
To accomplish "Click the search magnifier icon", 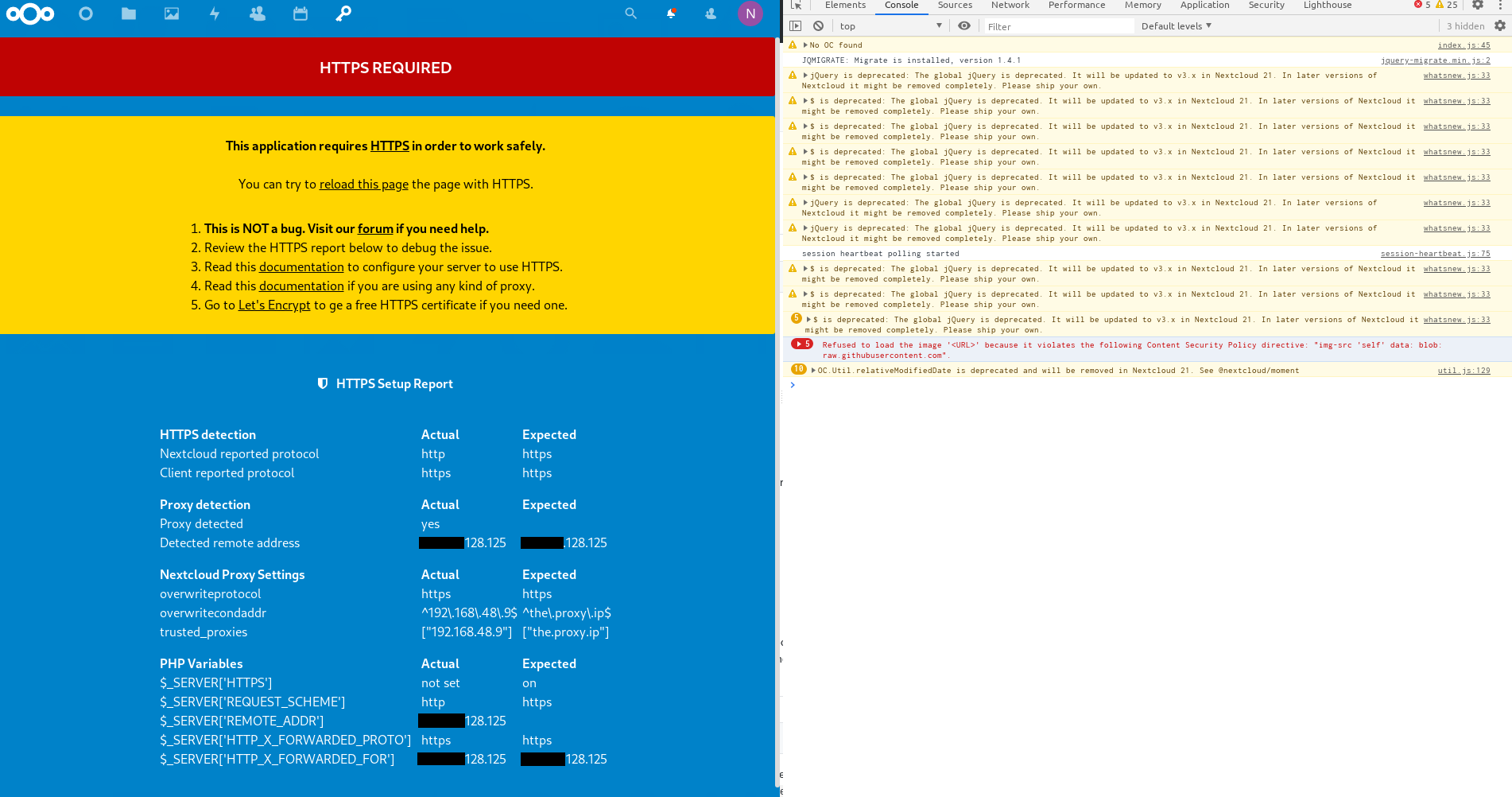I will (x=631, y=14).
